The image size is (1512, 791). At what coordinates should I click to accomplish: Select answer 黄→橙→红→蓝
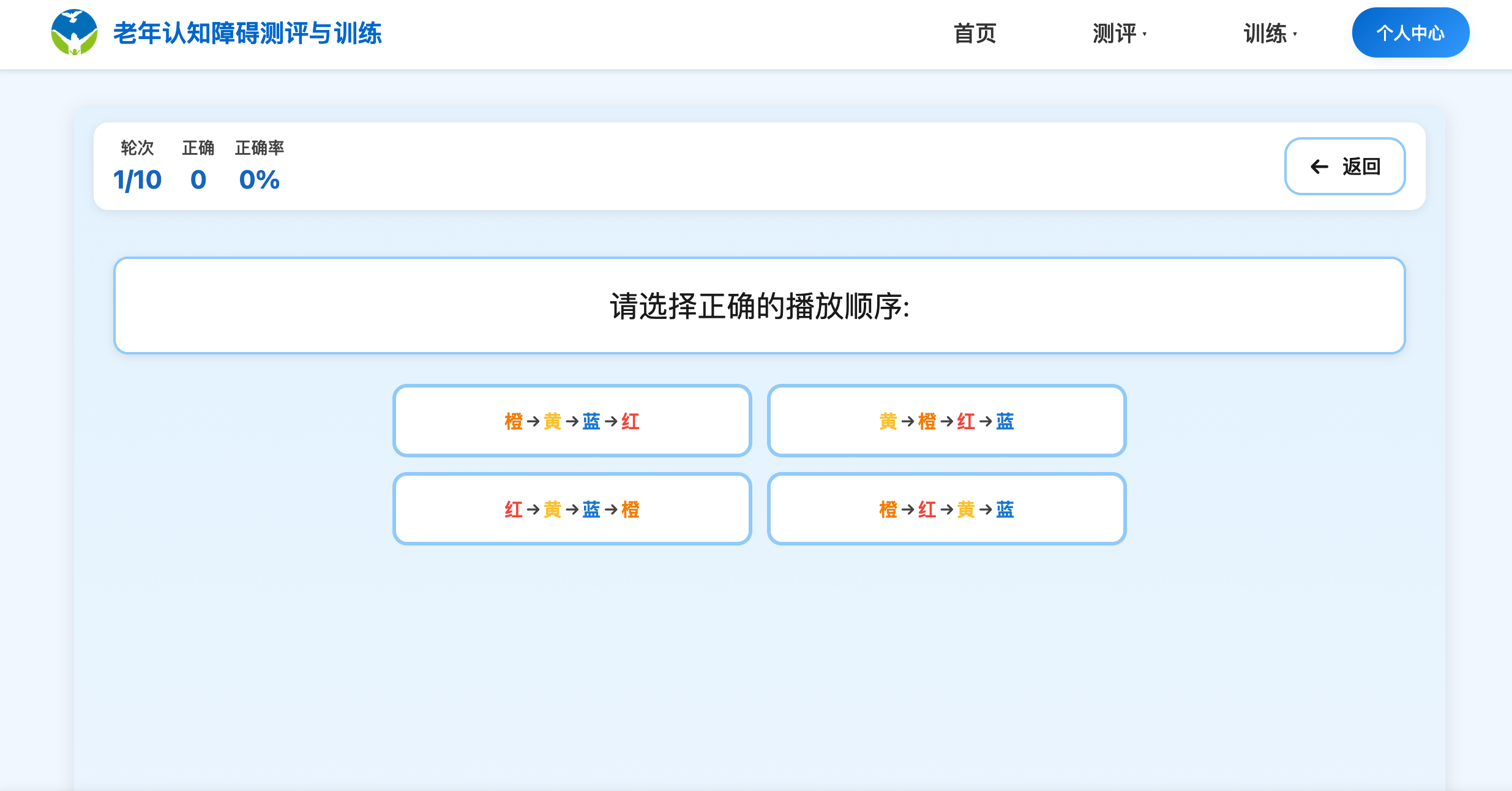(x=946, y=421)
